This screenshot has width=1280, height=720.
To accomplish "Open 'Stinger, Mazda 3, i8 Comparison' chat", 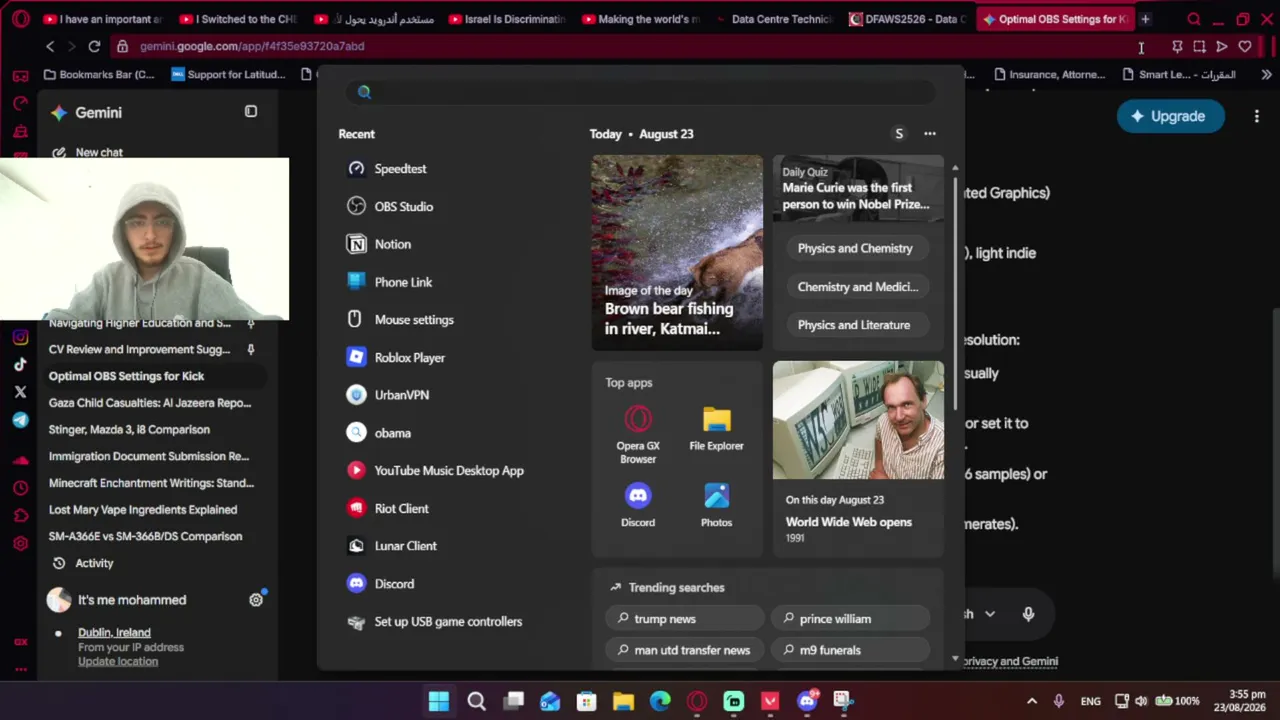I will tap(129, 430).
